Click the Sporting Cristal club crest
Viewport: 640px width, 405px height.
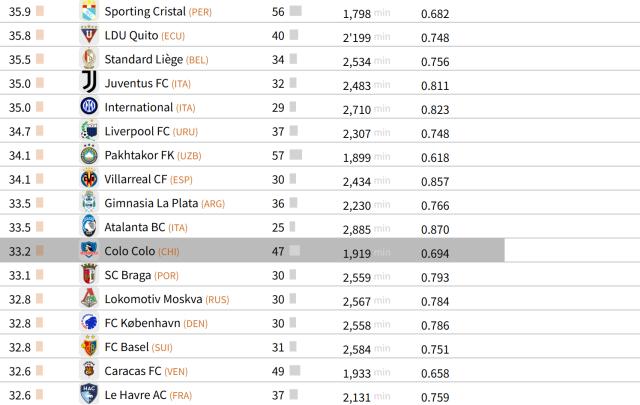pos(89,12)
